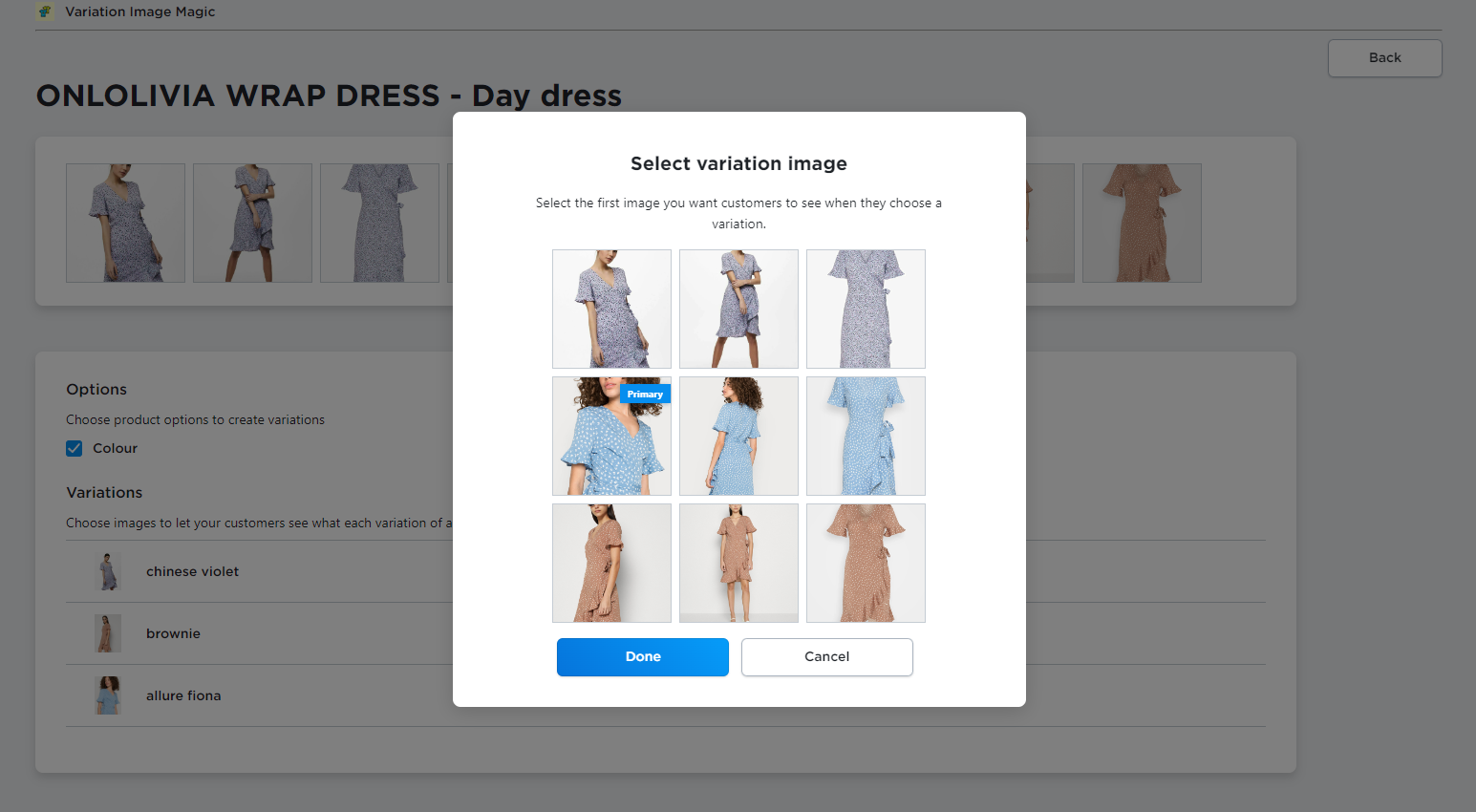
Task: Select the brown dress full-body model image in dialog
Action: pyautogui.click(x=738, y=563)
